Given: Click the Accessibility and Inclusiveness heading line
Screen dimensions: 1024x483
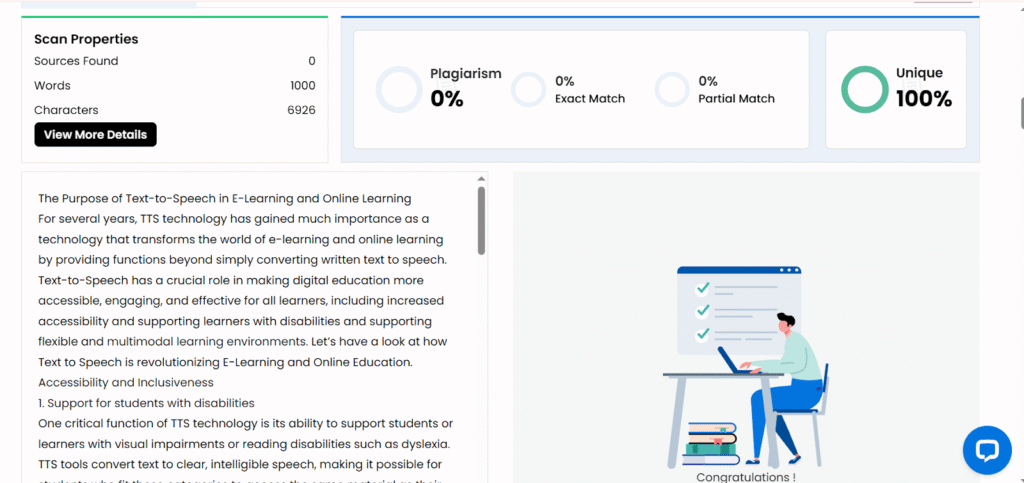Looking at the screenshot, I should point(125,382).
